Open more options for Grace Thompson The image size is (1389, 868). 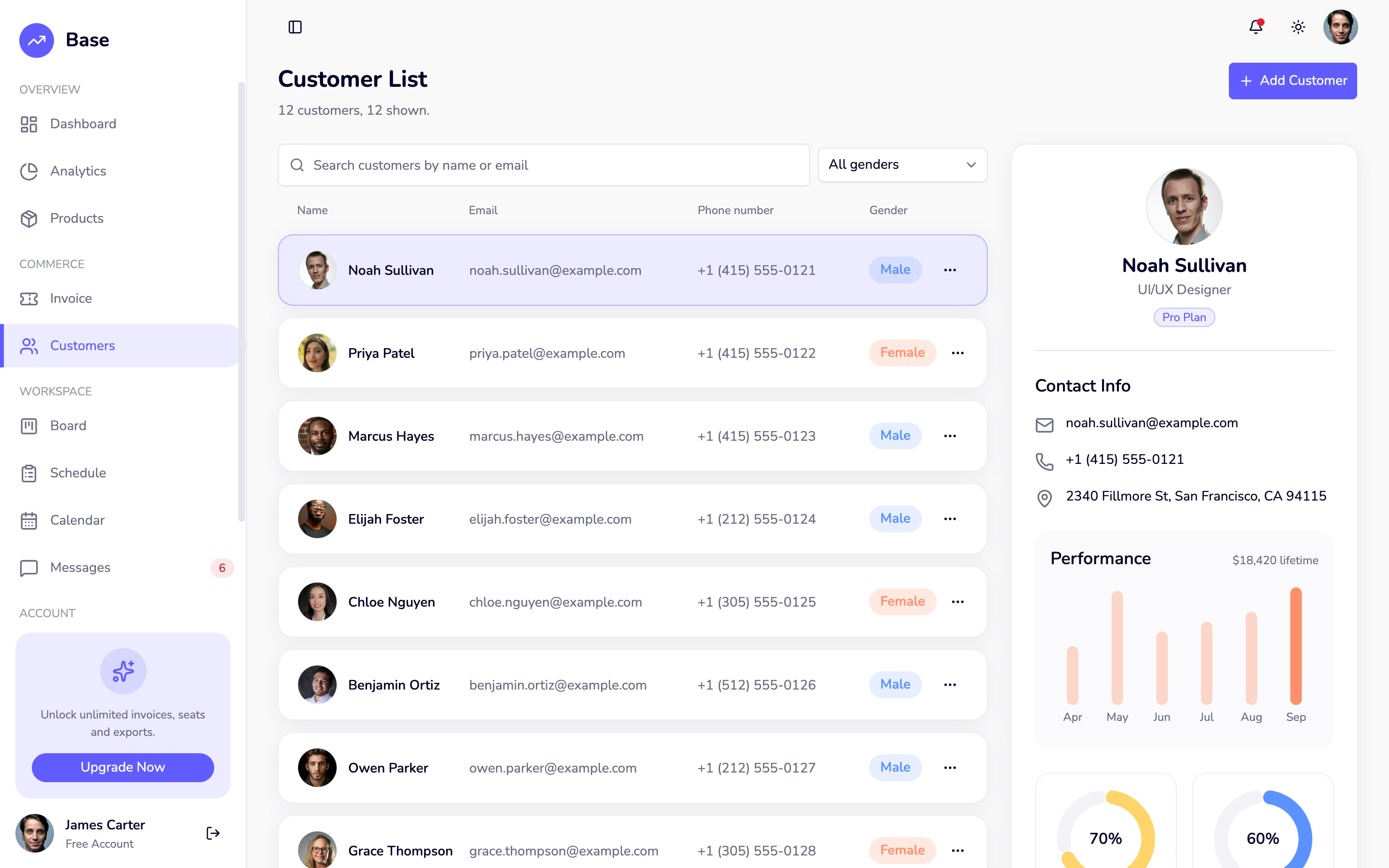tap(957, 850)
